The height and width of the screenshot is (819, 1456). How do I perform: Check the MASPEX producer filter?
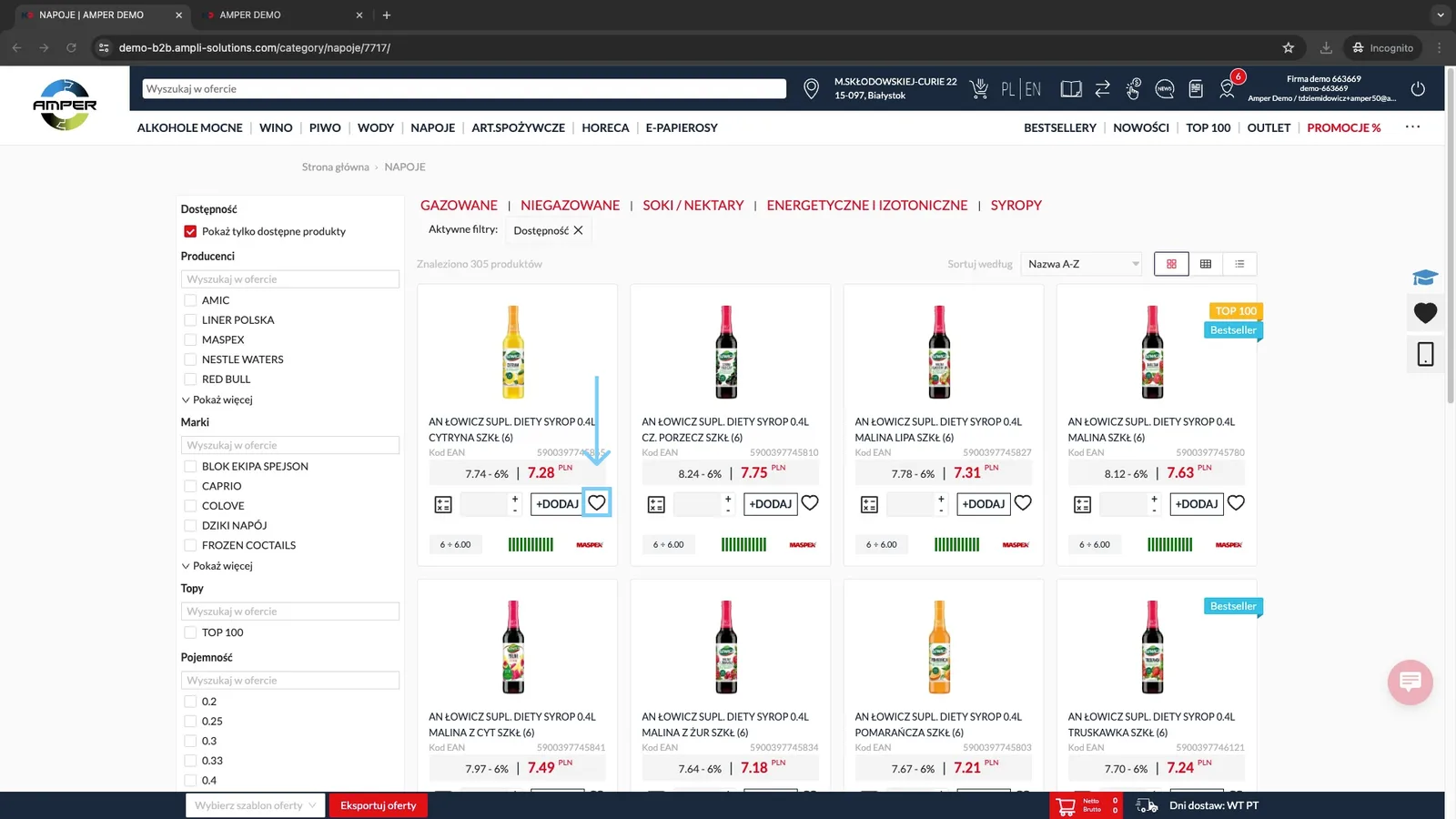click(190, 339)
